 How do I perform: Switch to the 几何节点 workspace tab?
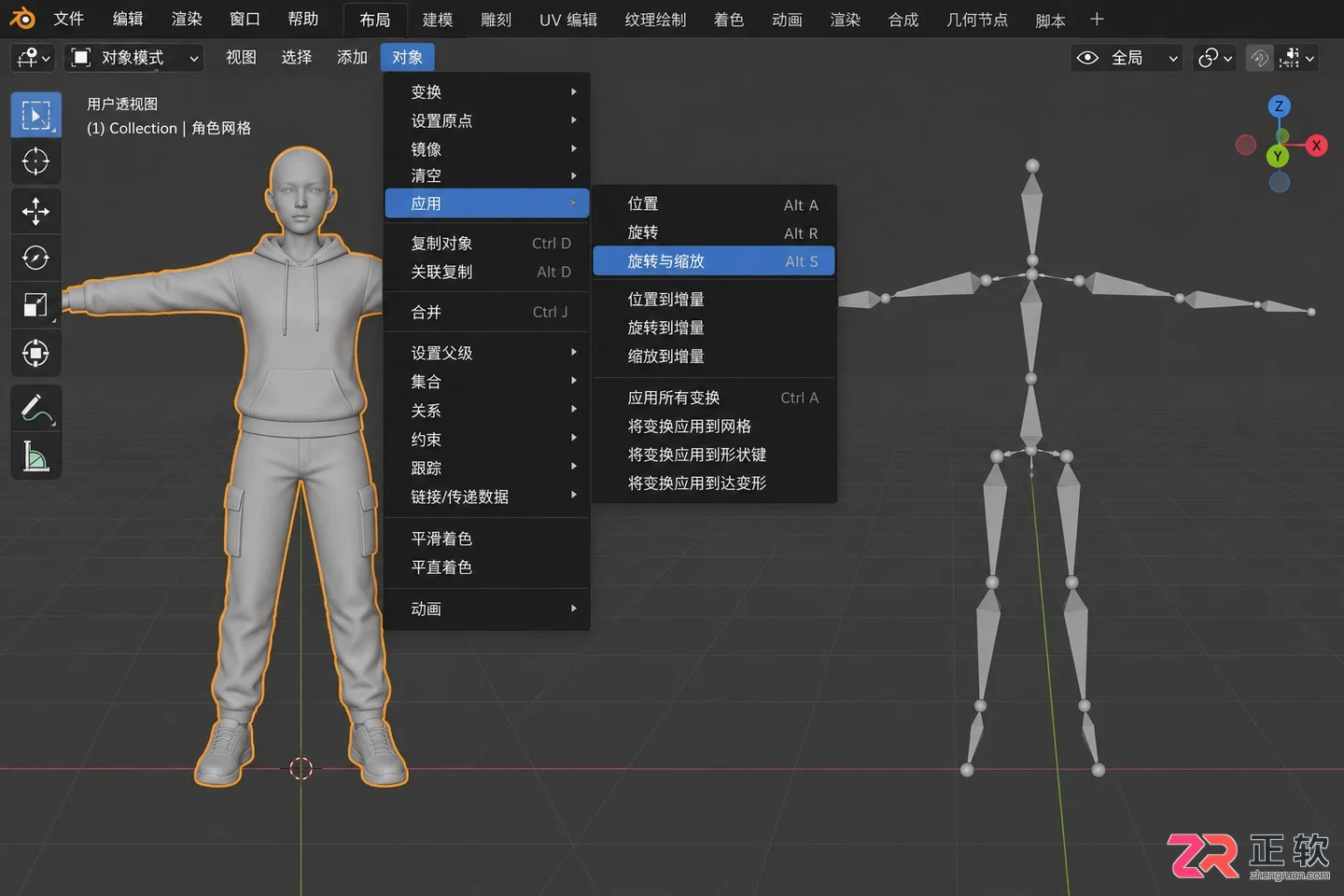976,20
